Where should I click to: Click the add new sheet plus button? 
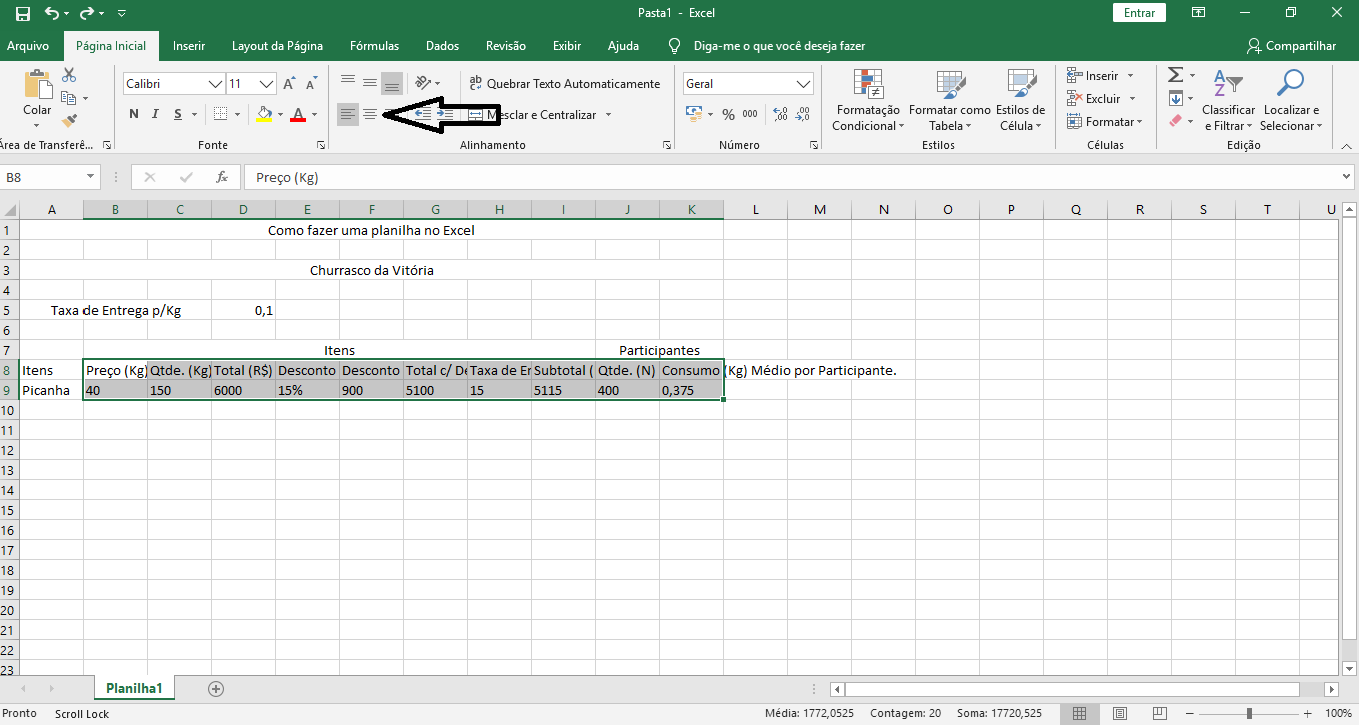(216, 688)
